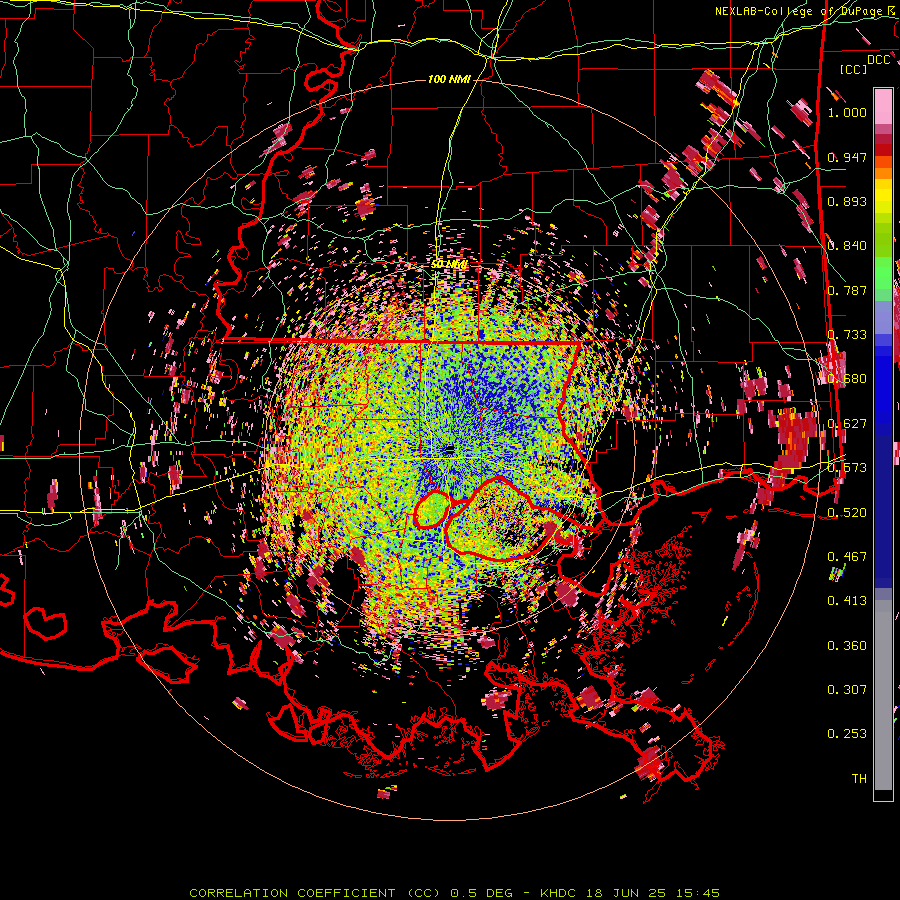Select the 0.360 scale value
The height and width of the screenshot is (900, 900).
847,646
